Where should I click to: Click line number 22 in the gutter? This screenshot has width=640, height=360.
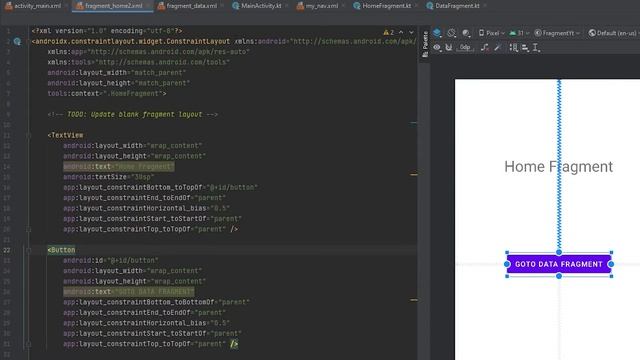pyautogui.click(x=7, y=250)
